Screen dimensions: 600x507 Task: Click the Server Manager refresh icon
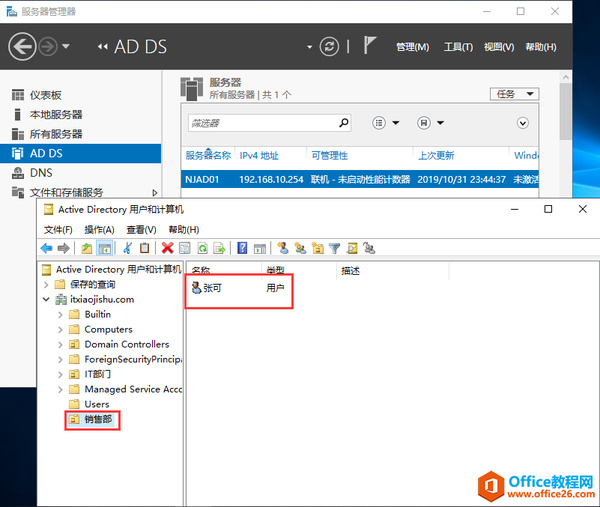[x=329, y=47]
